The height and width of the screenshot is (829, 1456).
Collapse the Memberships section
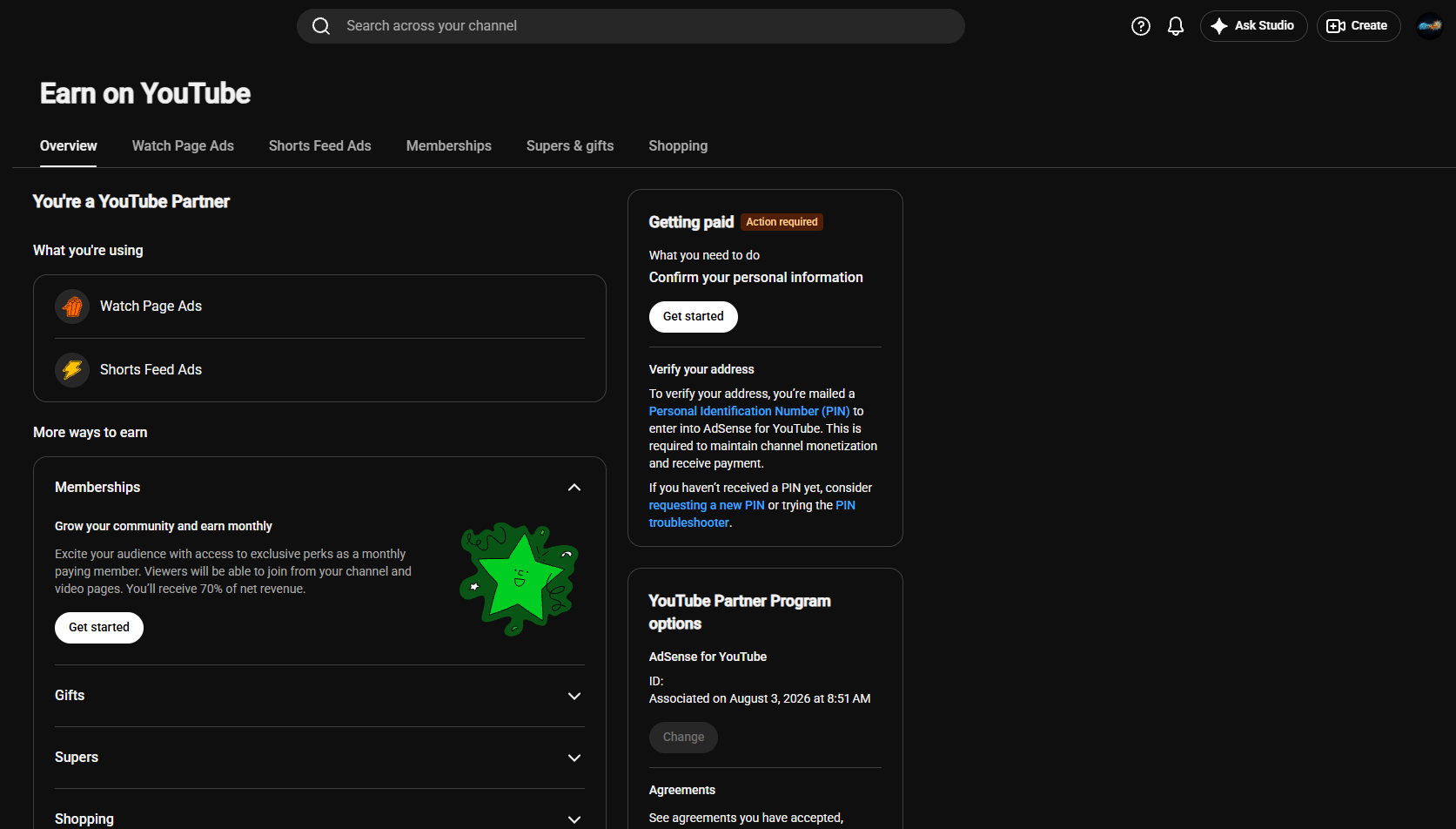point(574,488)
